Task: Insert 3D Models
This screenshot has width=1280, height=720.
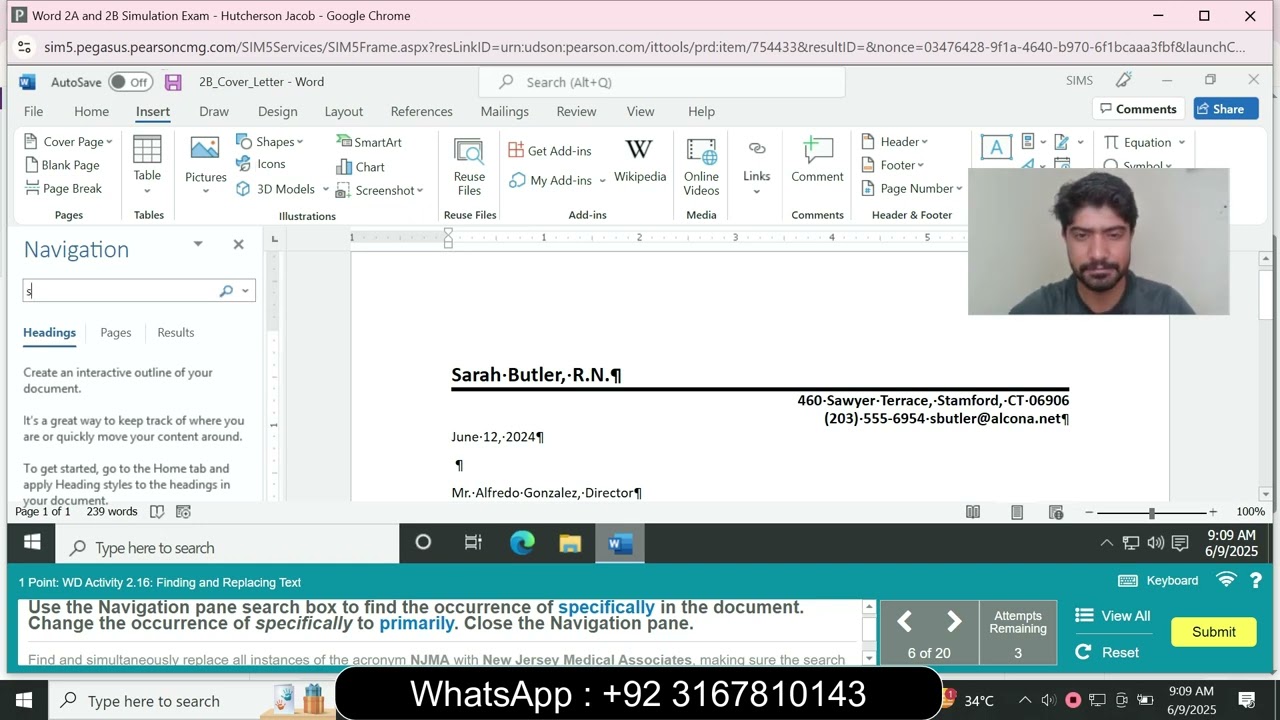Action: point(276,189)
